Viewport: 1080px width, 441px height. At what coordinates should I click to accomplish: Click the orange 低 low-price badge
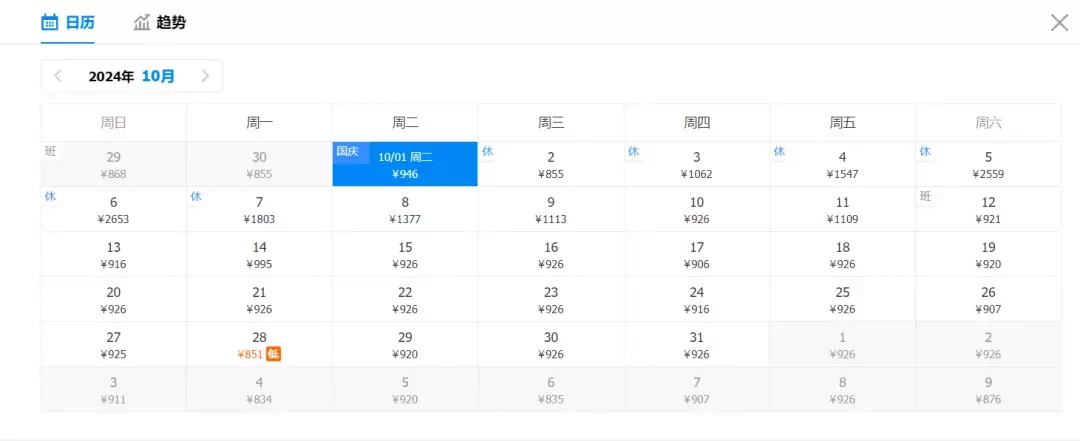[x=273, y=354]
